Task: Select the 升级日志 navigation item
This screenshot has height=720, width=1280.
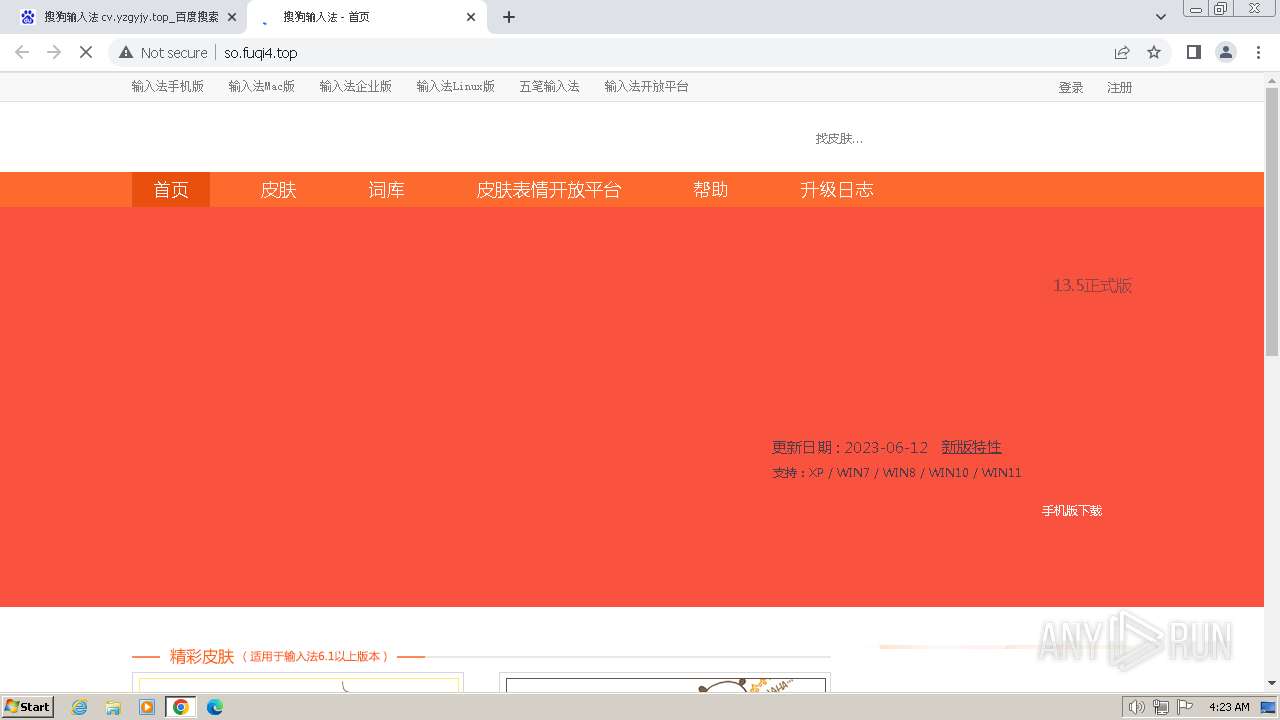Action: 836,190
